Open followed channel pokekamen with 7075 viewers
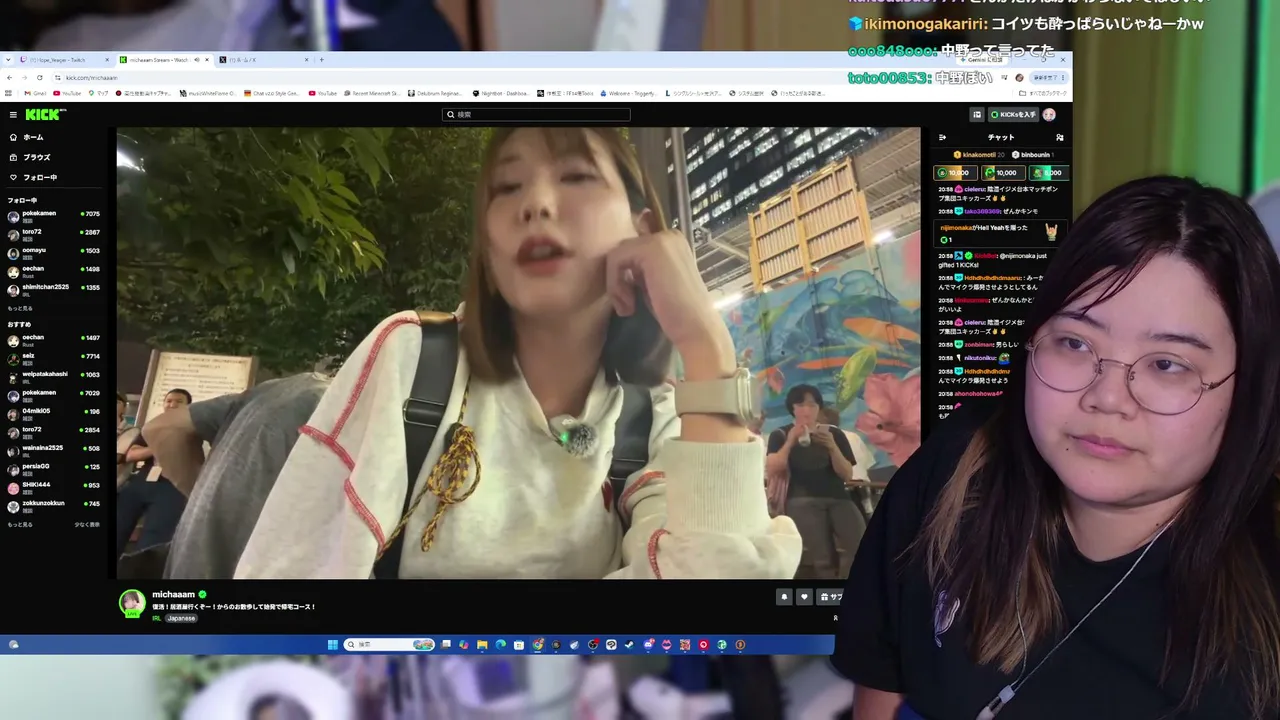 tap(54, 215)
